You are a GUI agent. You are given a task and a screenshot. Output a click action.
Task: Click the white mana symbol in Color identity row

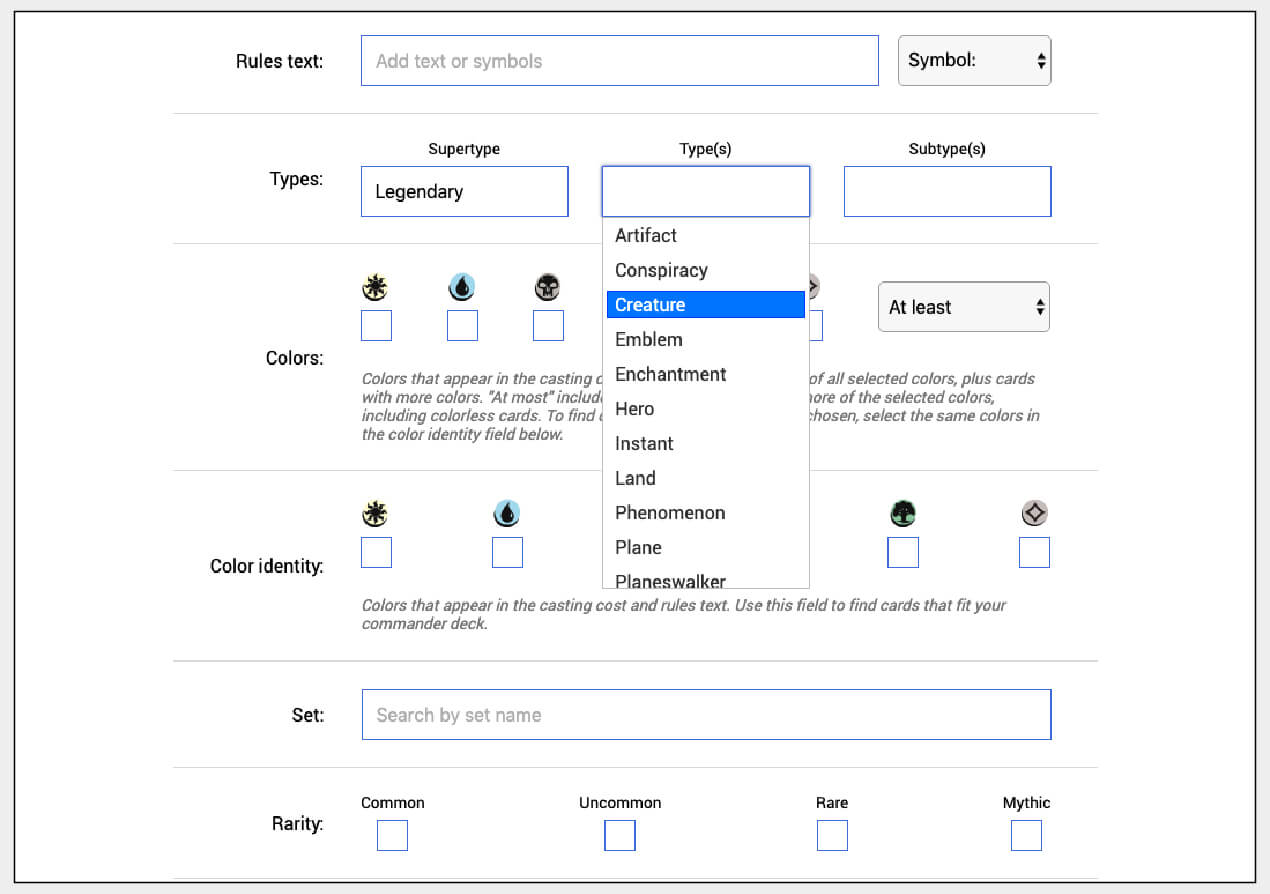coord(375,513)
